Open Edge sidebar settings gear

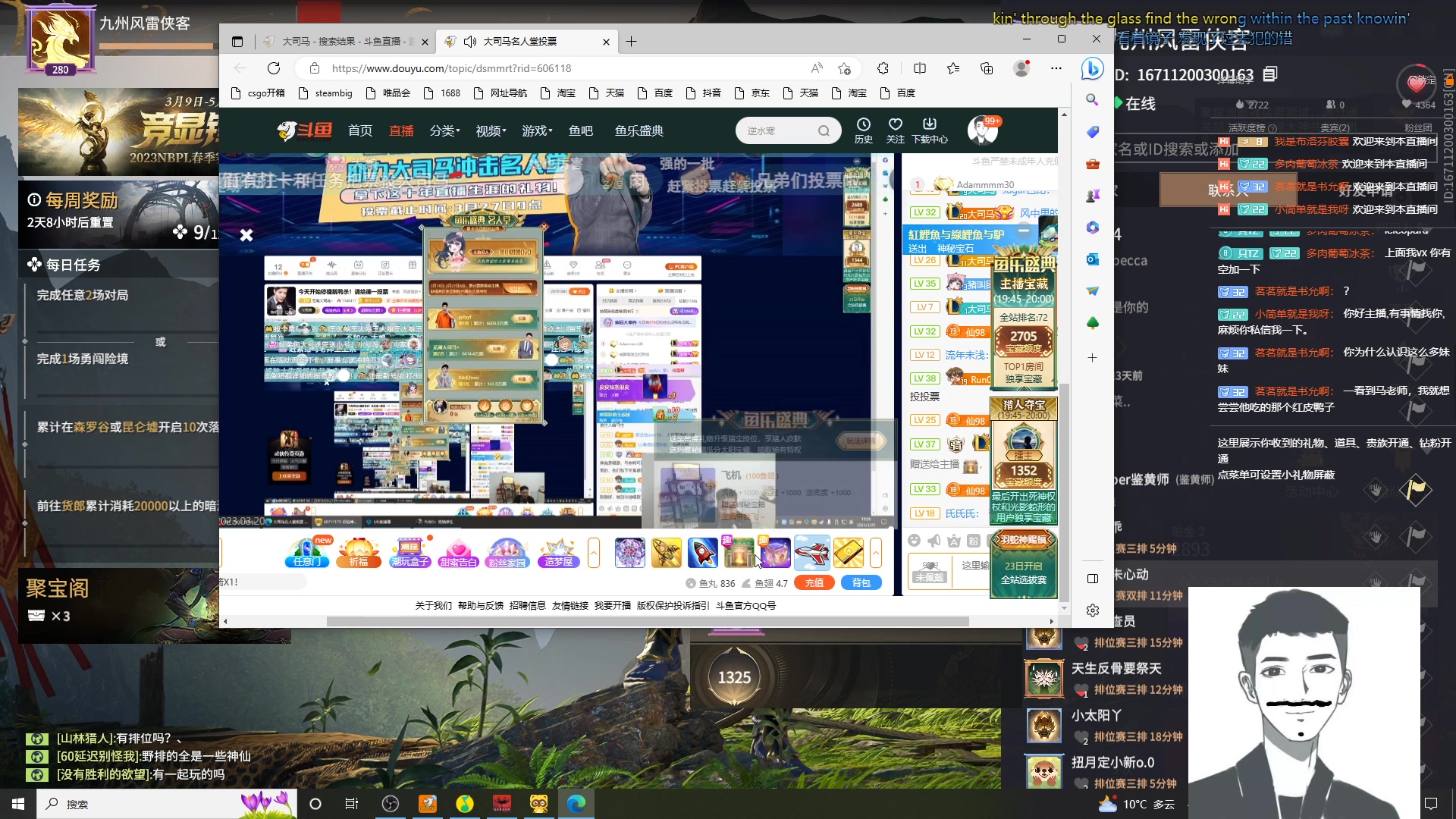pos(1092,610)
